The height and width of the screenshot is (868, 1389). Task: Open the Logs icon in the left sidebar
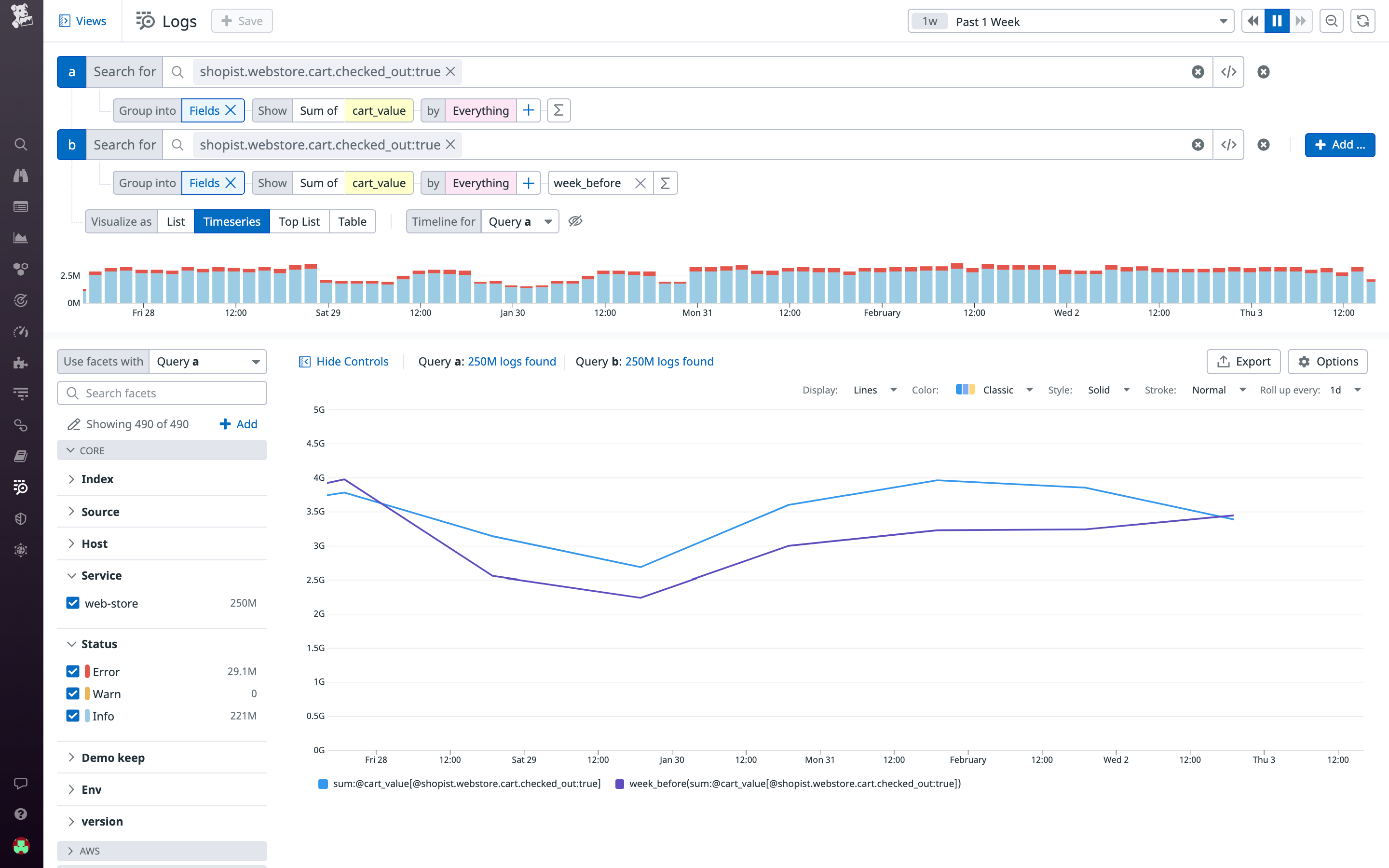[x=21, y=488]
